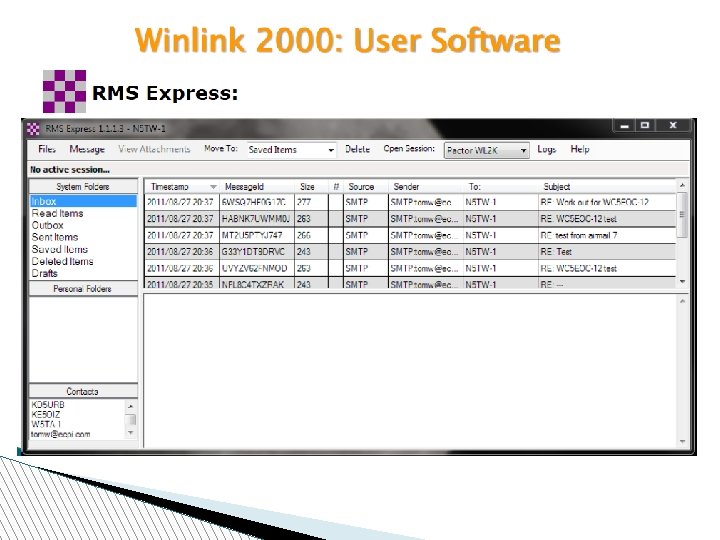Open the Files menu
This screenshot has width=720, height=540.
[47, 149]
